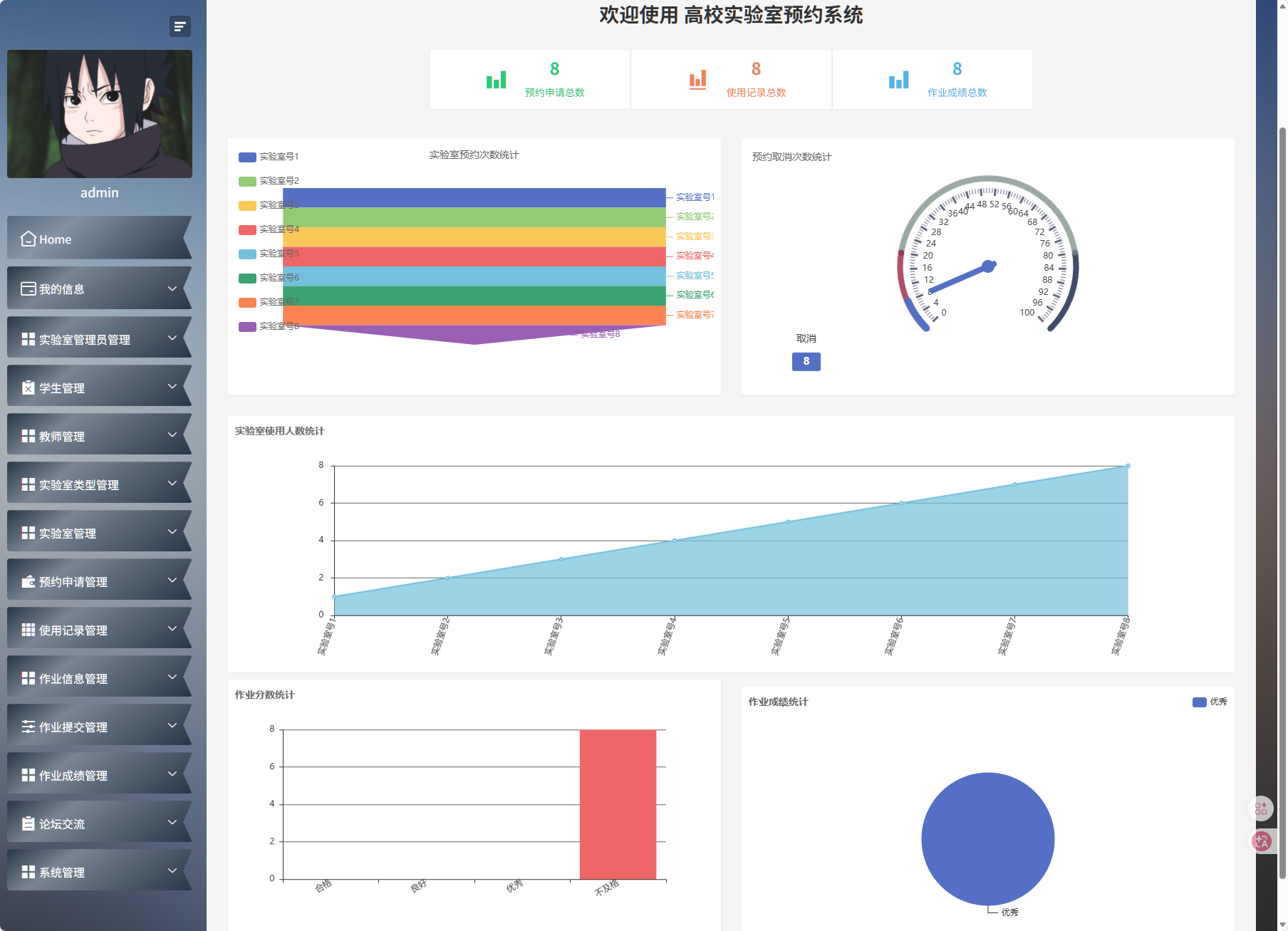Open the 预约申请管理 menu
1288x931 pixels.
click(x=100, y=580)
